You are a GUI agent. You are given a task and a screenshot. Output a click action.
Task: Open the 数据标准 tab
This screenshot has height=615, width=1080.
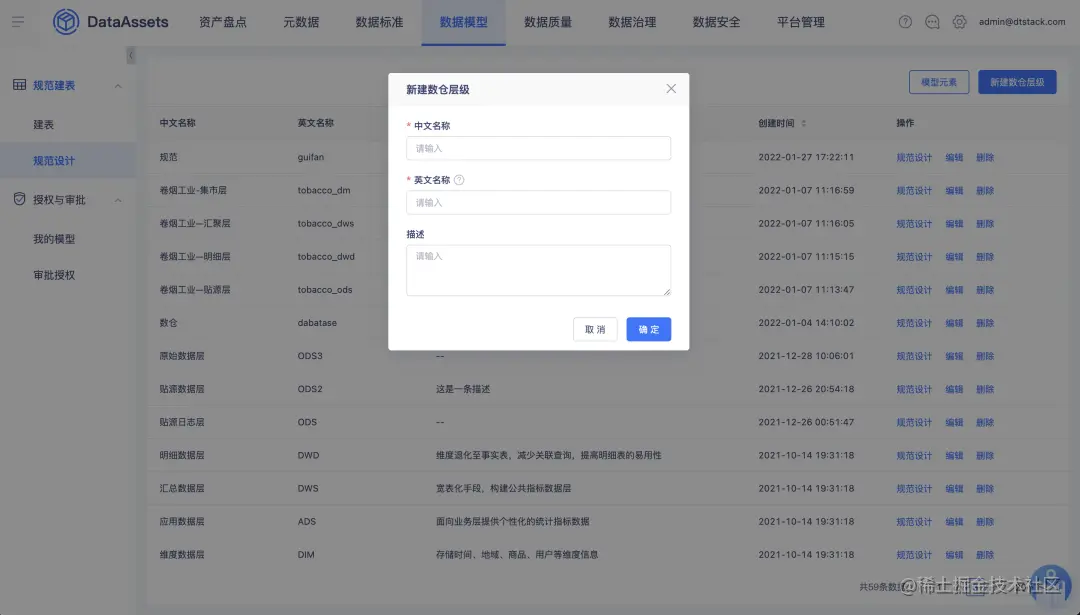pyautogui.click(x=380, y=22)
